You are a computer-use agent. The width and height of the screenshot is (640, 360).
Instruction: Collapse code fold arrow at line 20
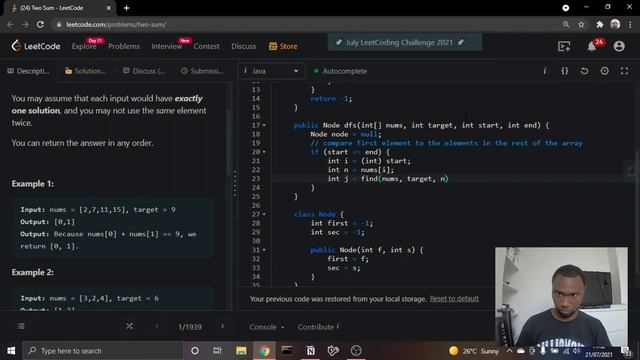(x=264, y=152)
